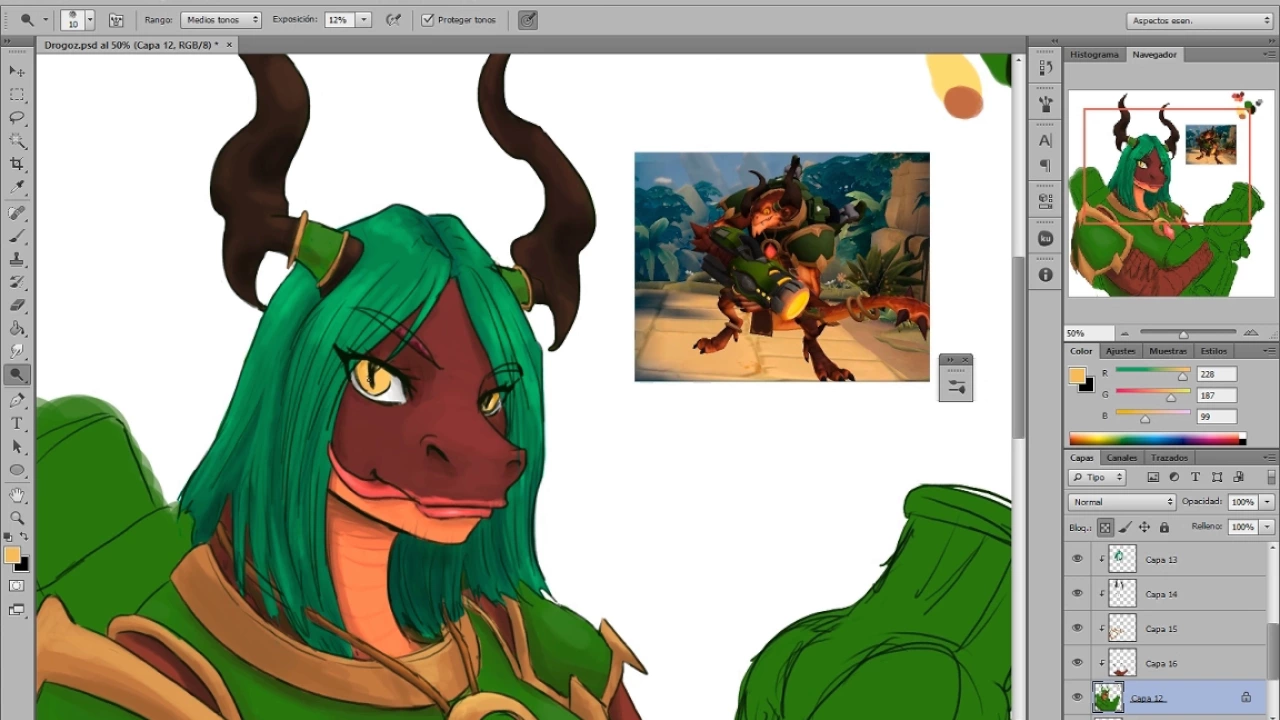Image resolution: width=1280 pixels, height=720 pixels.
Task: Switch to the Ajustes tab
Action: (x=1120, y=351)
